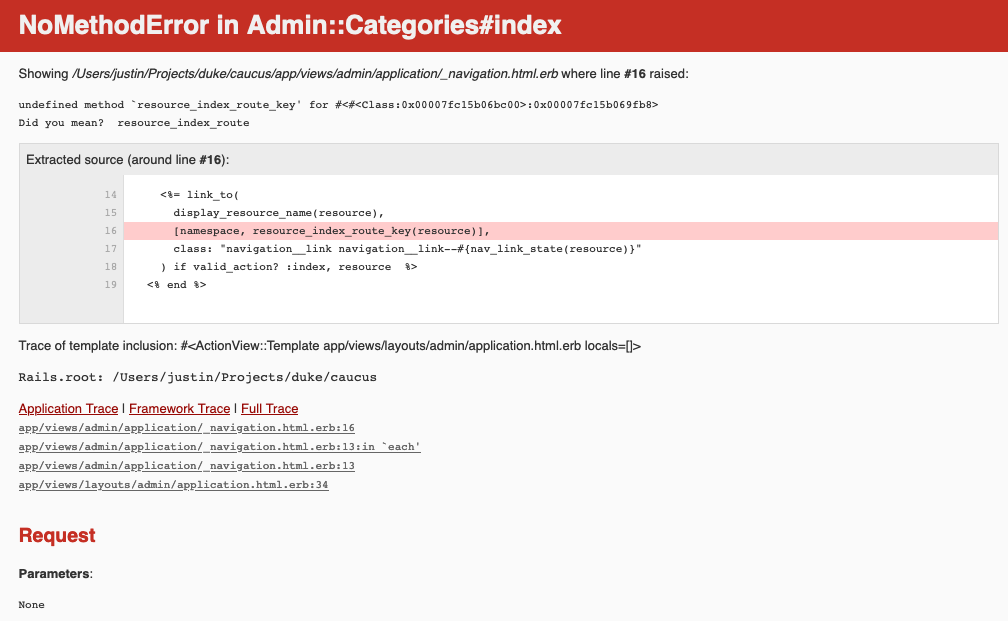Click the 'Did you mean? resource_index_route' suggestion
The image size is (1008, 621).
point(134,123)
